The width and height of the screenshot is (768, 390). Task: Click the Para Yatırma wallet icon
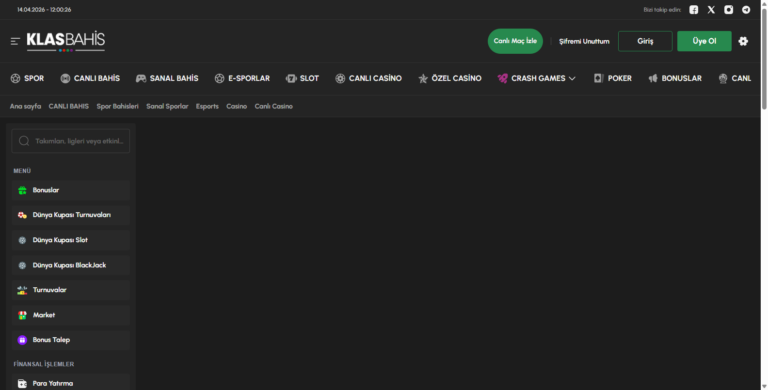pos(22,384)
